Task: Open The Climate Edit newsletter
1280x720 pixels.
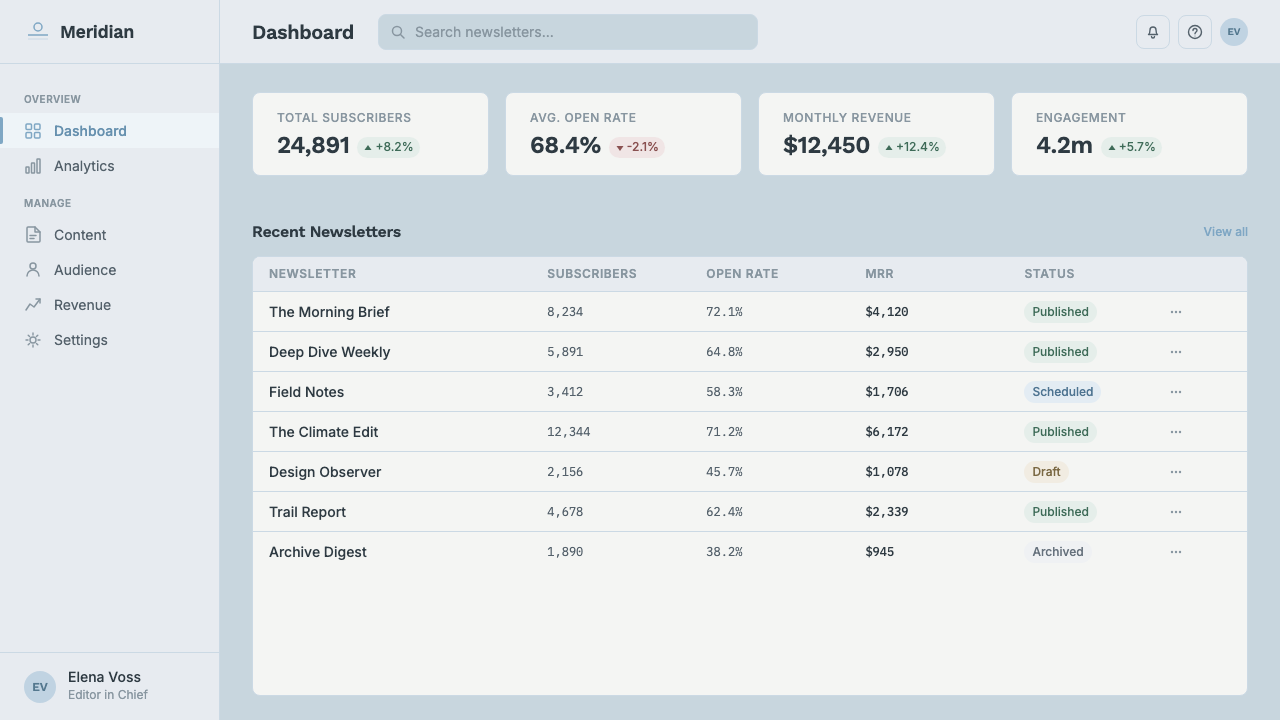Action: pyautogui.click(x=323, y=432)
